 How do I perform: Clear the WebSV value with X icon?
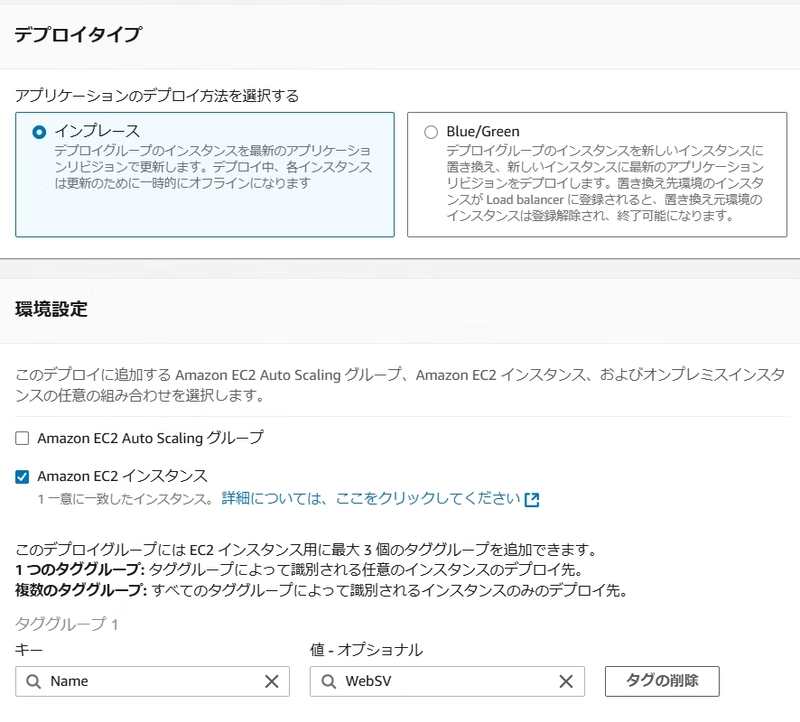pyautogui.click(x=566, y=681)
